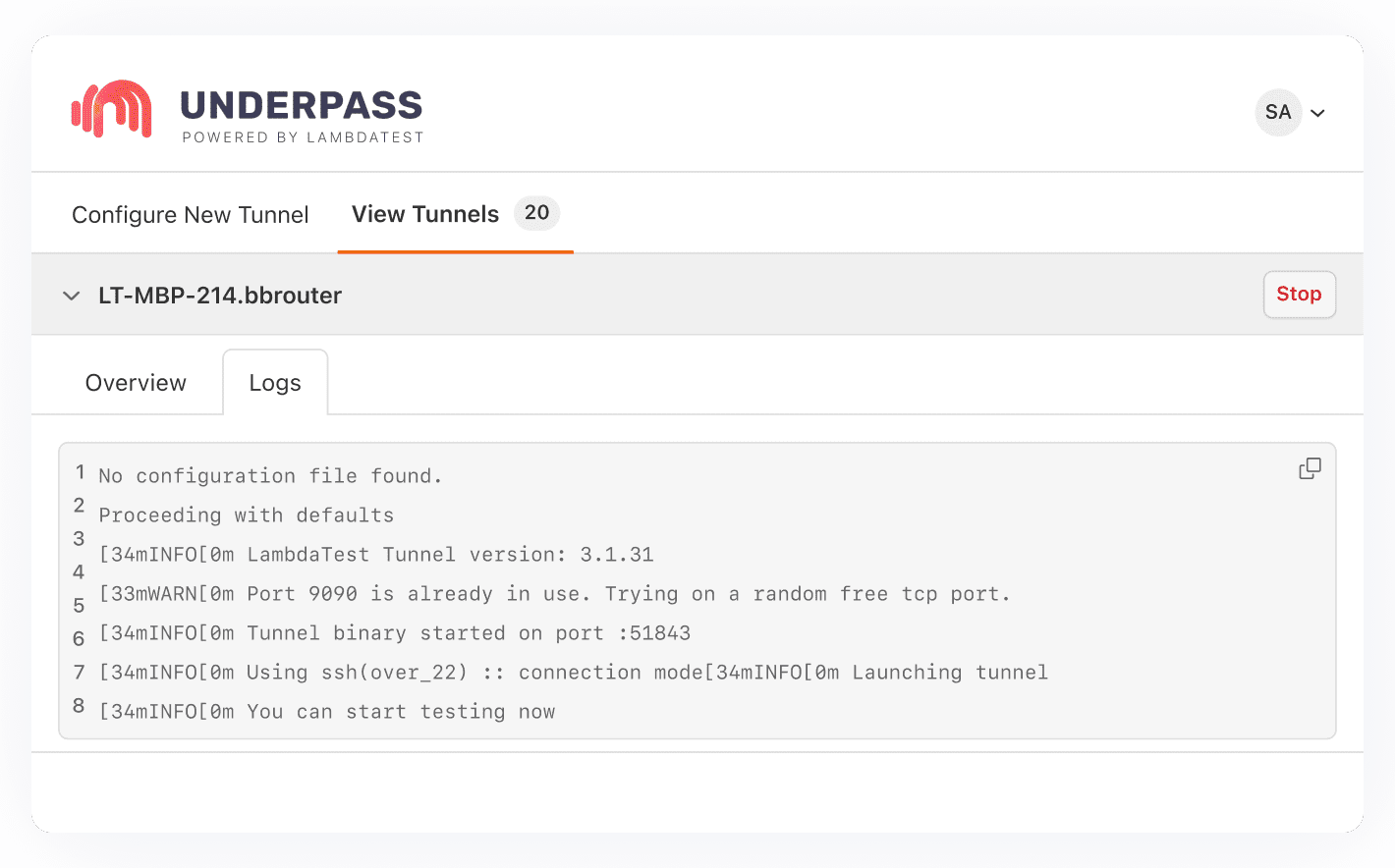Switch to the Overview tab
This screenshot has height=868, width=1395.
coord(135,382)
